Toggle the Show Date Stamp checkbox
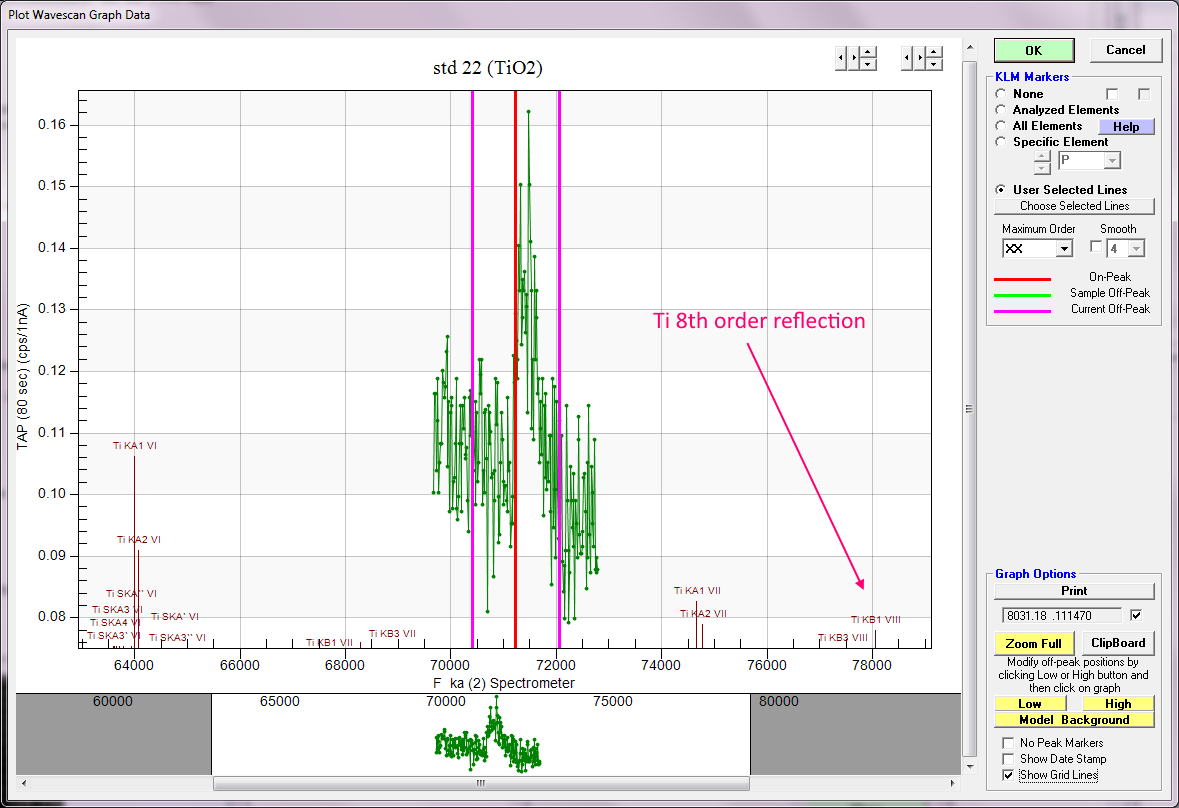 tap(1008, 759)
